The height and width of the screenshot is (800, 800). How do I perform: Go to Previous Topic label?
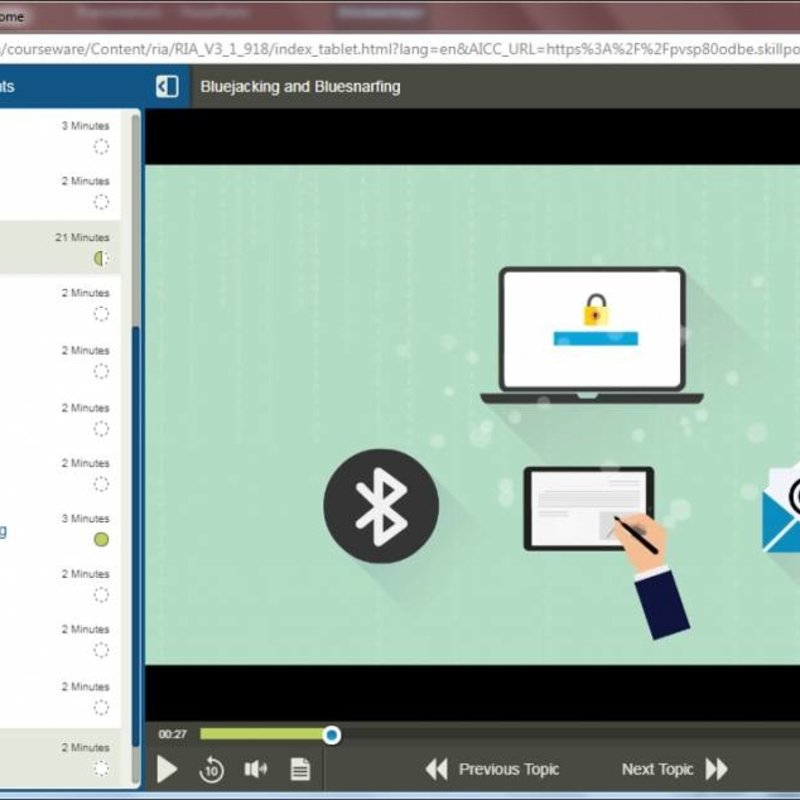click(x=509, y=769)
